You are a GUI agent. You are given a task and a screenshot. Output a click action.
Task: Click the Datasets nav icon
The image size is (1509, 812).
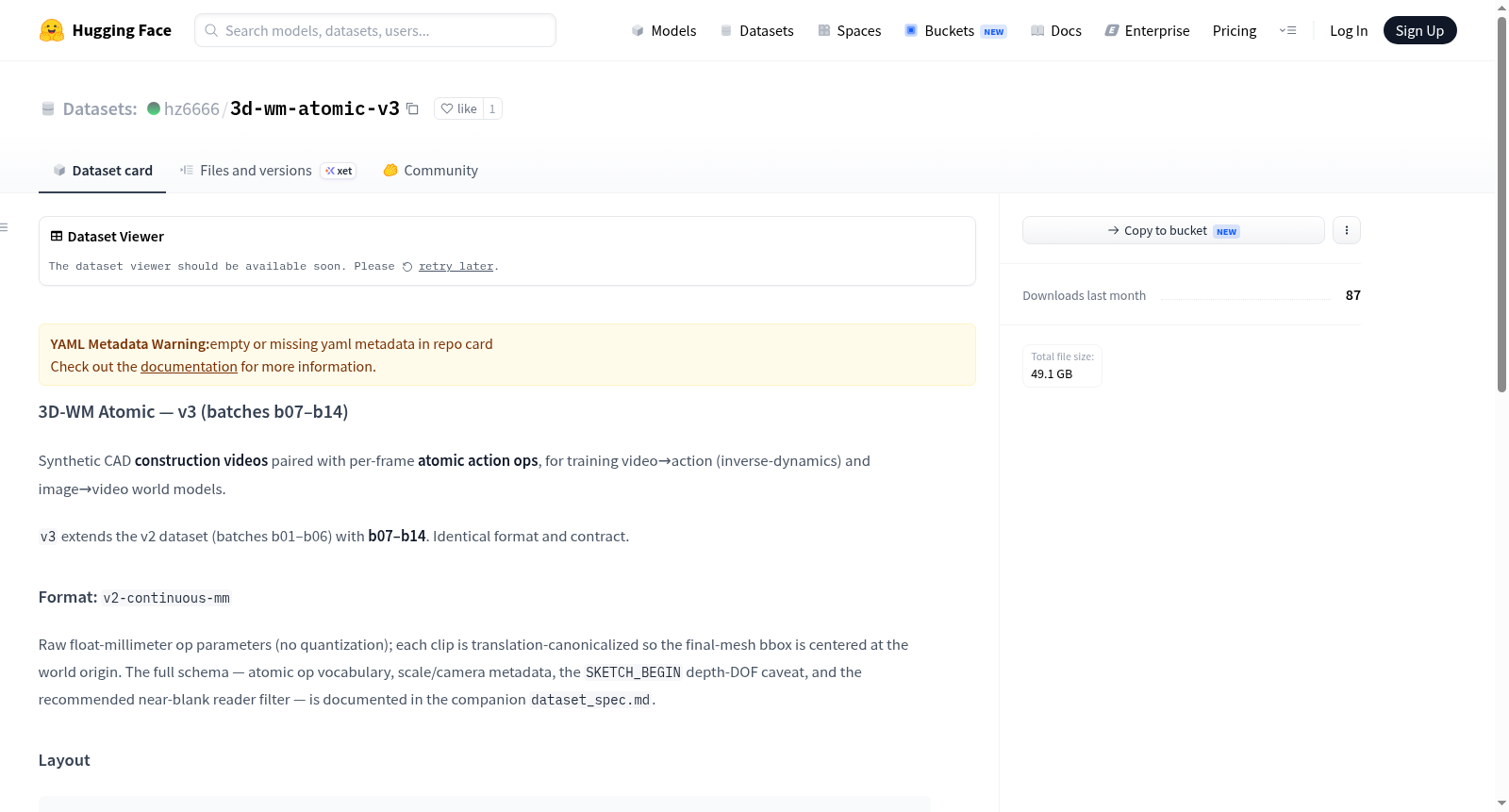coord(726,30)
